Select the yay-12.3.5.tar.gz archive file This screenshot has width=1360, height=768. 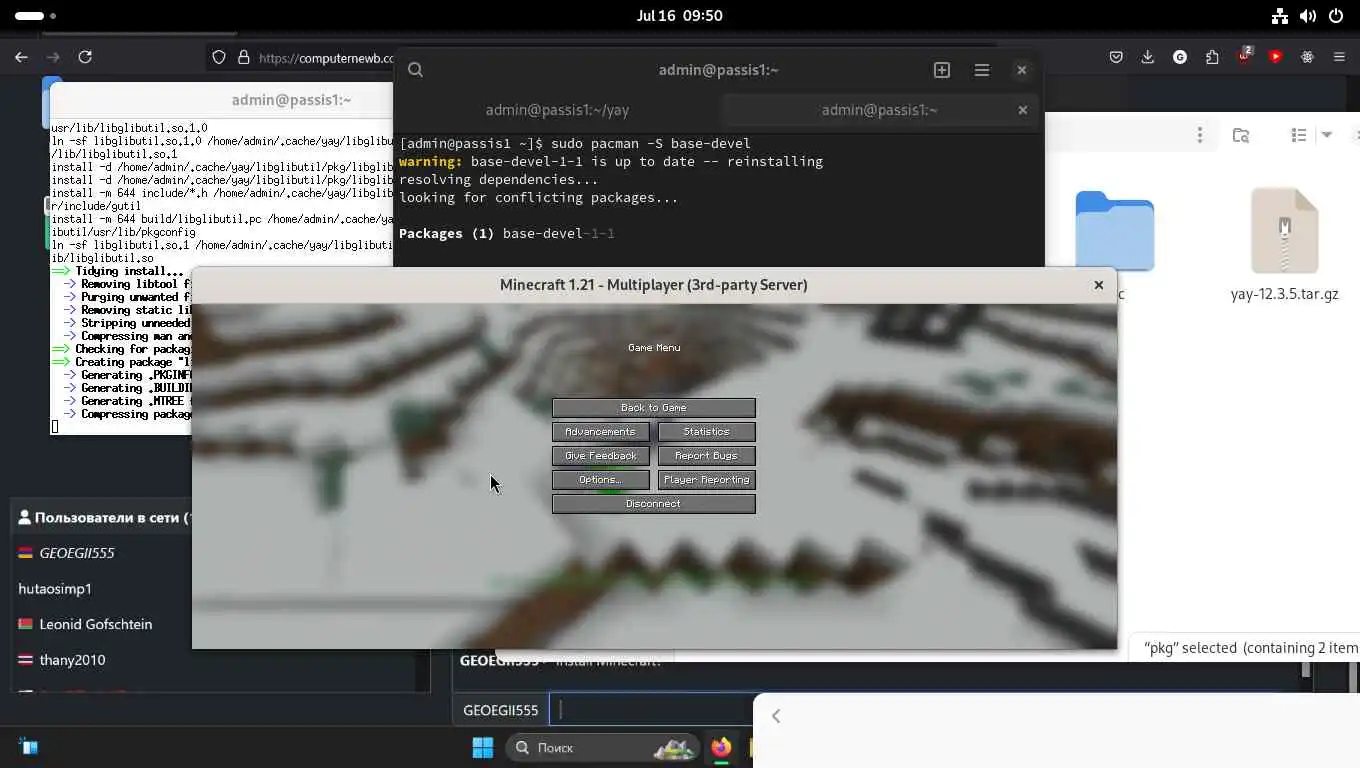[1284, 245]
